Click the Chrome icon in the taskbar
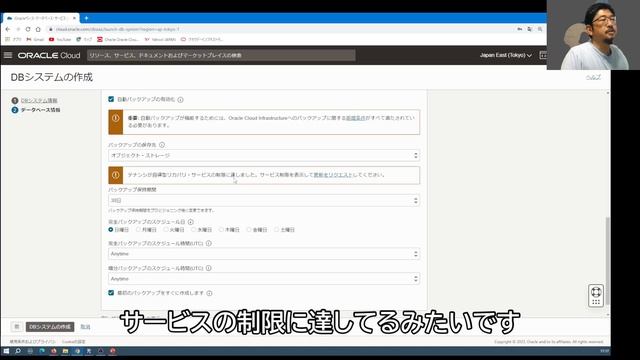Screen dimensions: 640x360 pyautogui.click(x=77, y=351)
